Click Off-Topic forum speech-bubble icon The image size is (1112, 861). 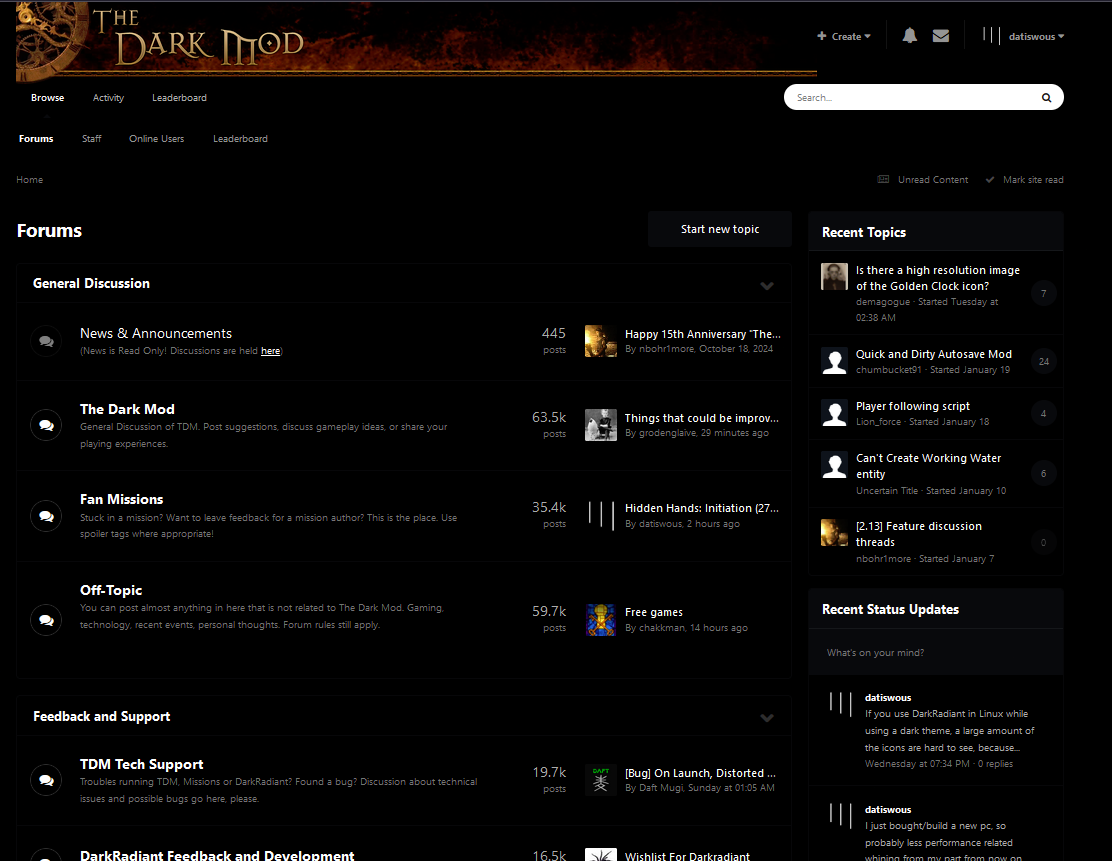pos(46,620)
